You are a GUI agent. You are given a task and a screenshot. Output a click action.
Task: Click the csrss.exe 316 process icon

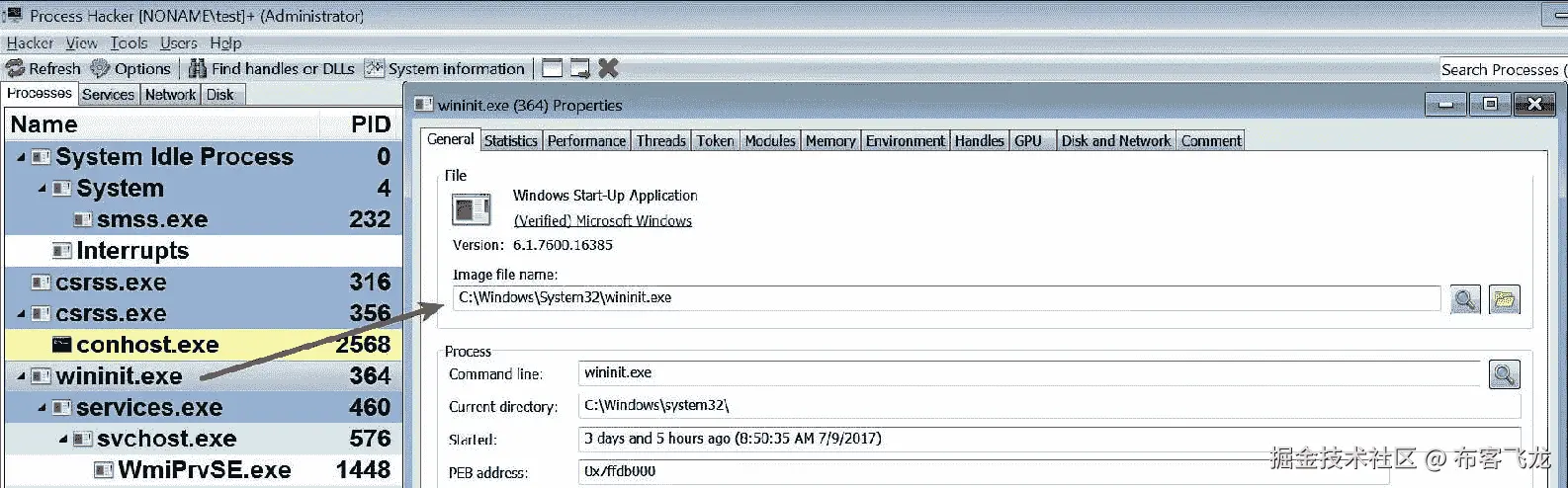pyautogui.click(x=42, y=283)
